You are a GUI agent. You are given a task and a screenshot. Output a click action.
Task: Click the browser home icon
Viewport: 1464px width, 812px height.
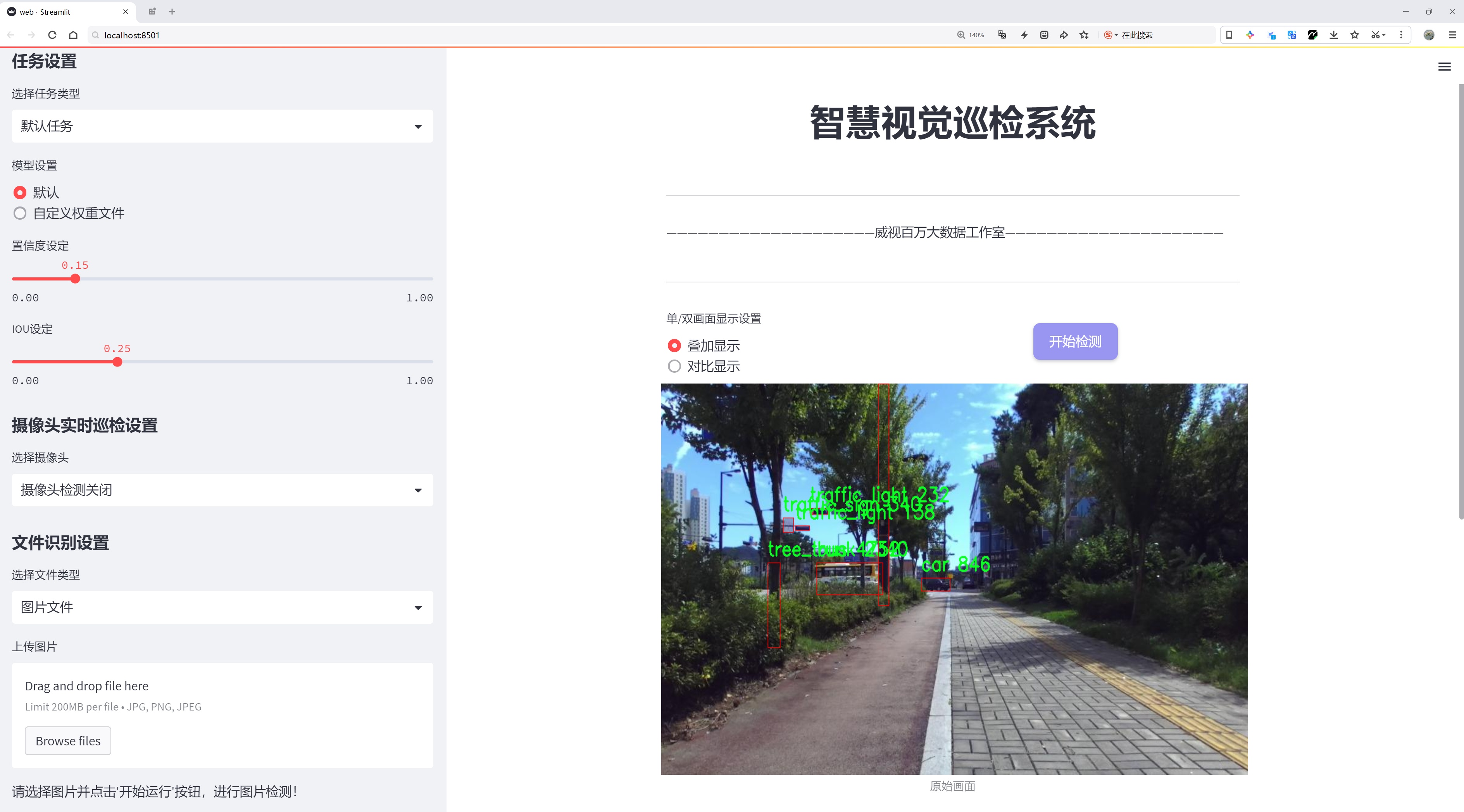pyautogui.click(x=73, y=35)
